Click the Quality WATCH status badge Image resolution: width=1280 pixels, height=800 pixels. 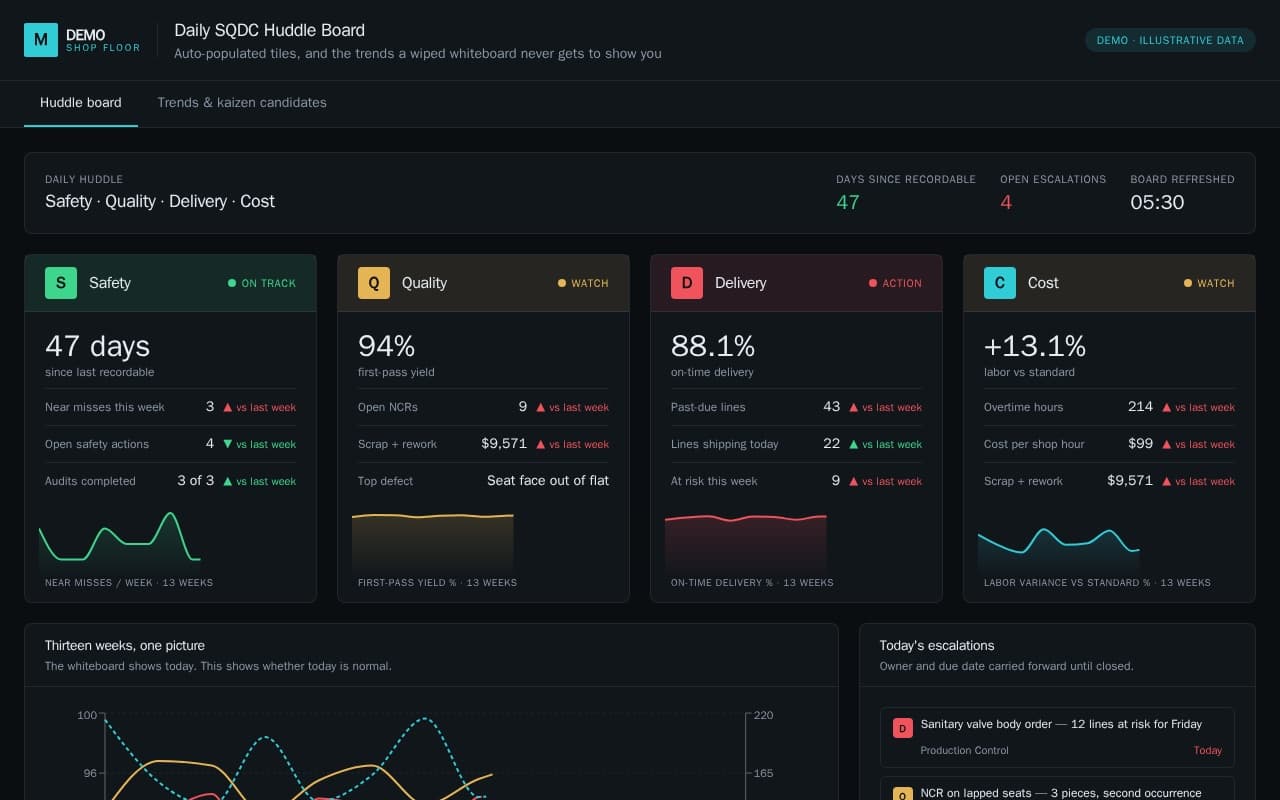pos(583,283)
